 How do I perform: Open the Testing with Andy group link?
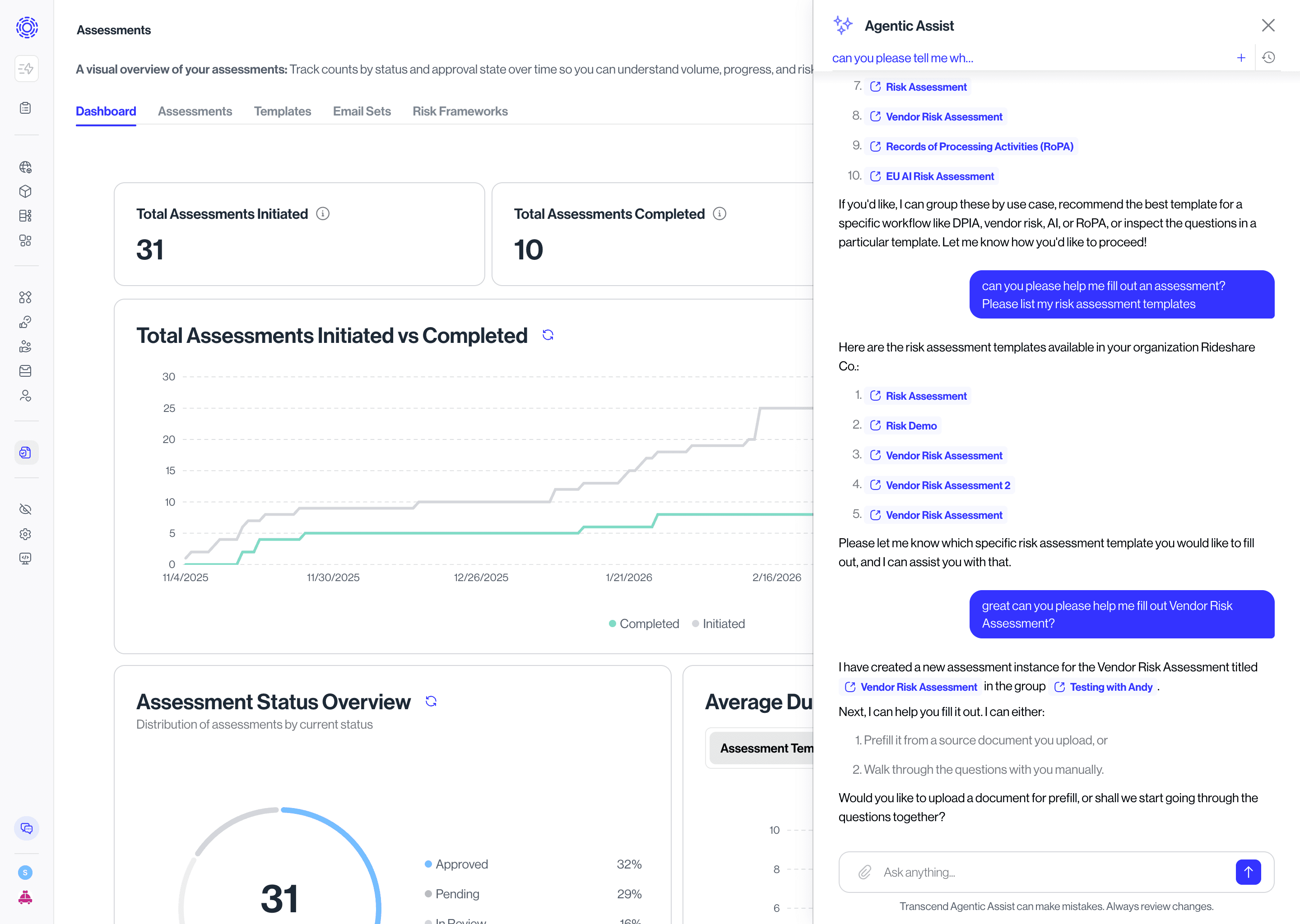coord(1103,687)
